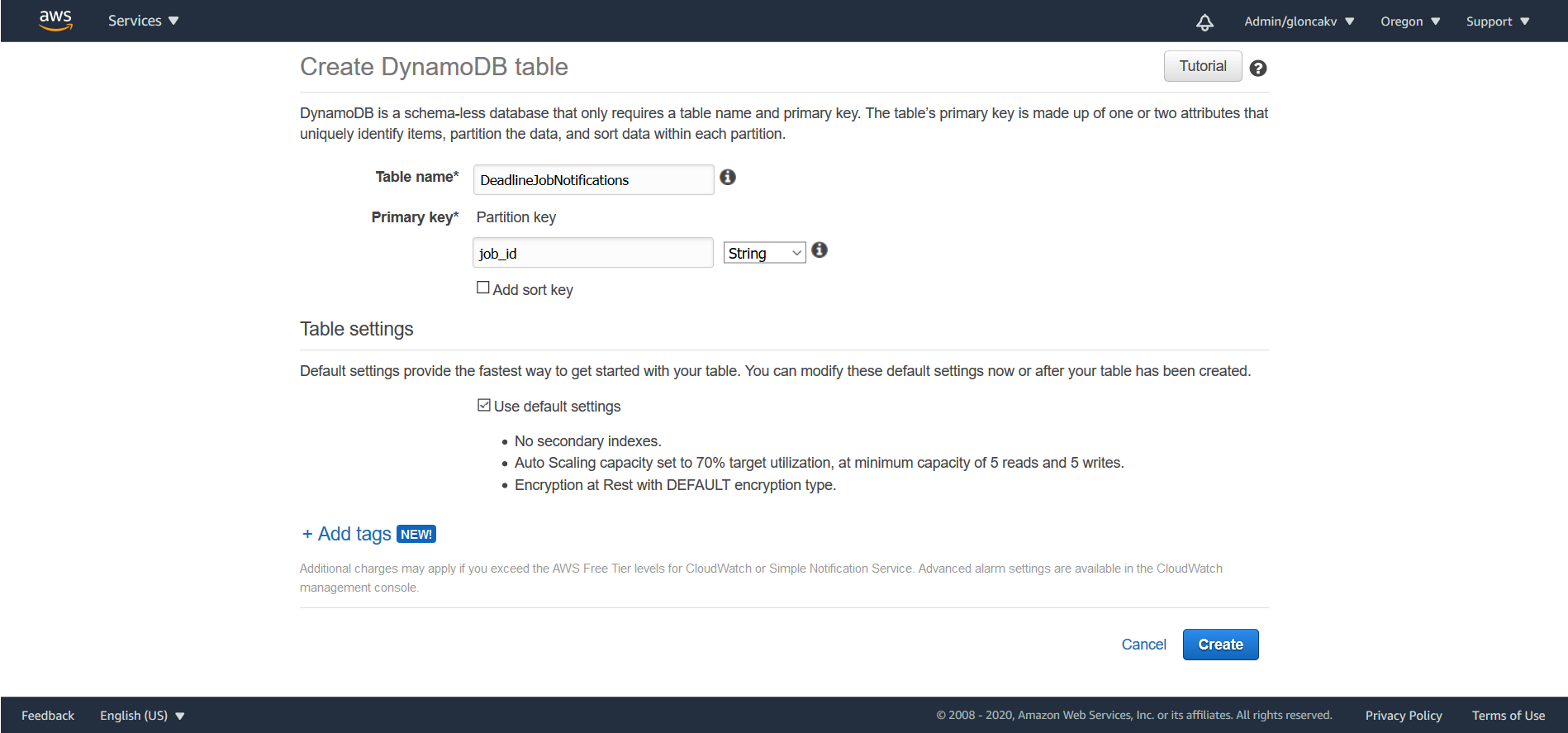Viewport: 1568px width, 733px height.
Task: Click the AWS logo home icon
Action: (55, 21)
